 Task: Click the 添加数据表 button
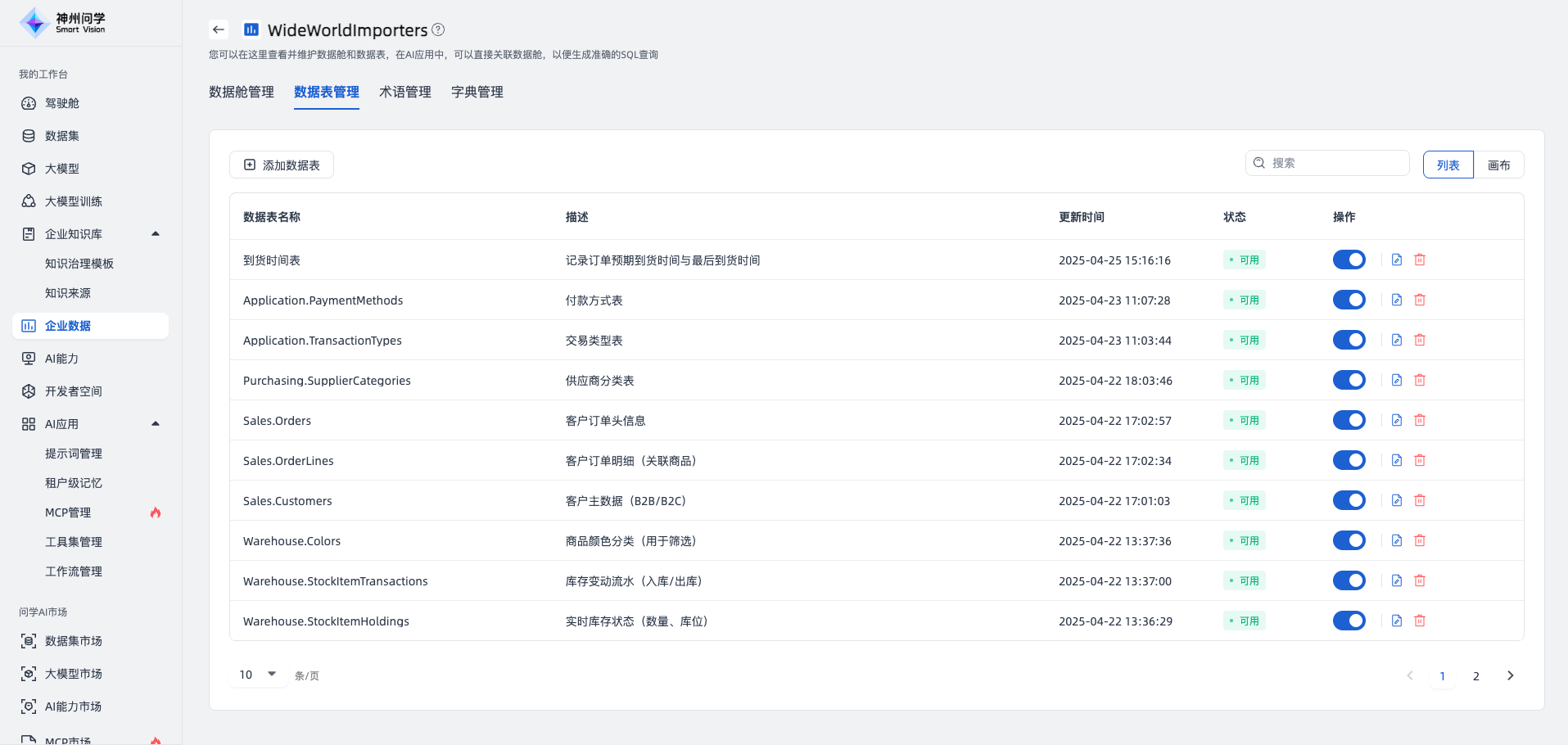tap(282, 165)
